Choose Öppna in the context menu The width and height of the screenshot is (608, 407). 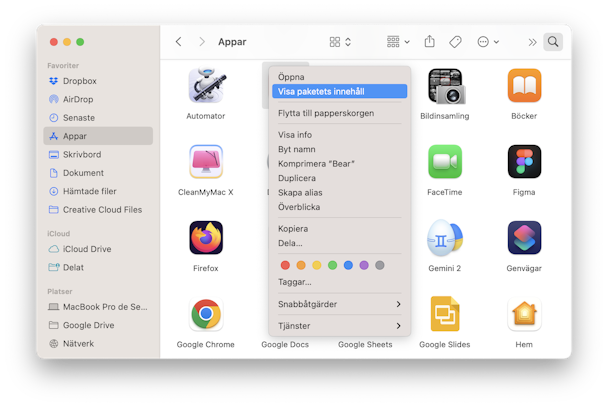(x=339, y=77)
